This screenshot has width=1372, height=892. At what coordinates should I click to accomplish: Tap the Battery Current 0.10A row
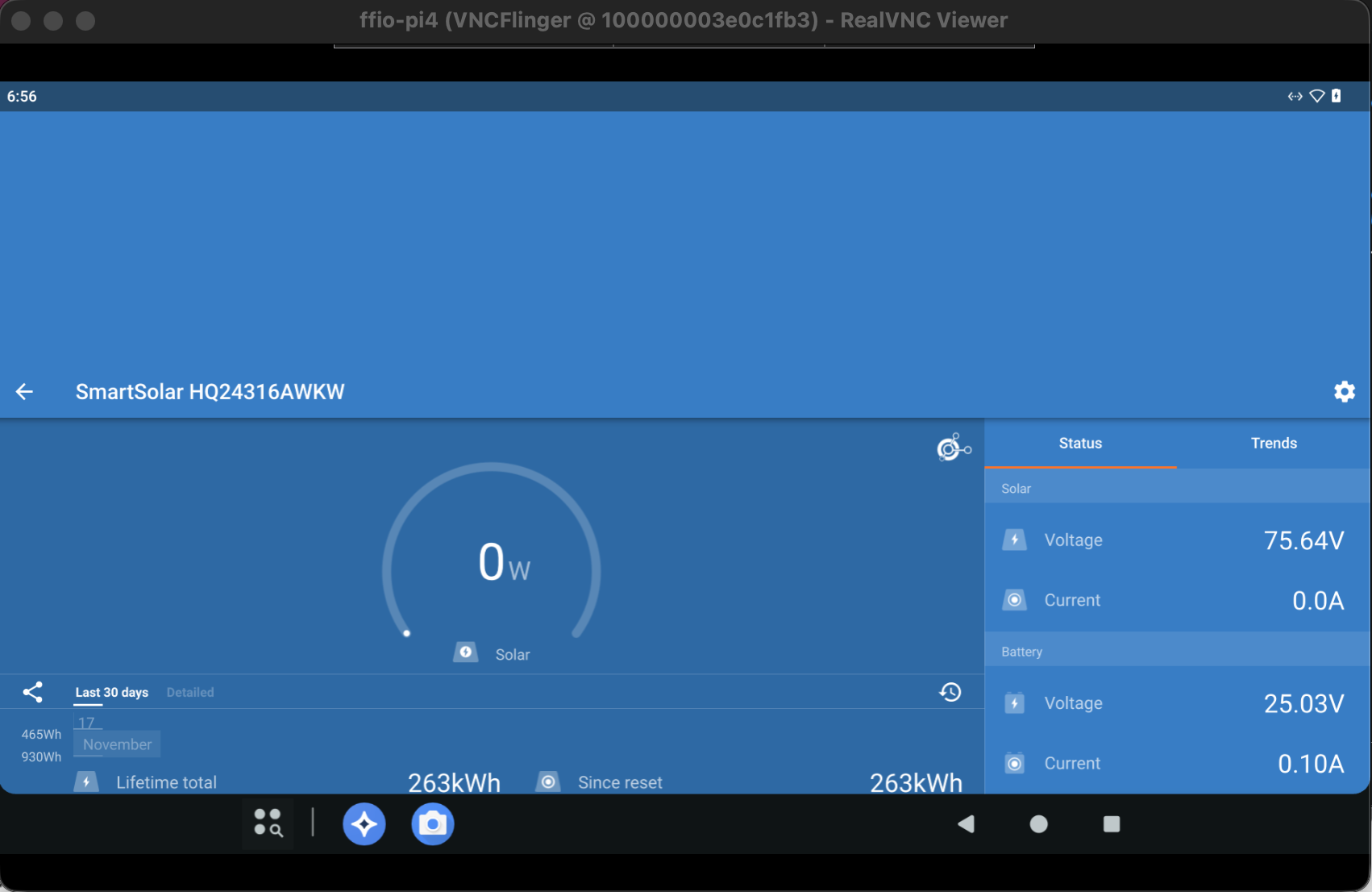click(1177, 763)
